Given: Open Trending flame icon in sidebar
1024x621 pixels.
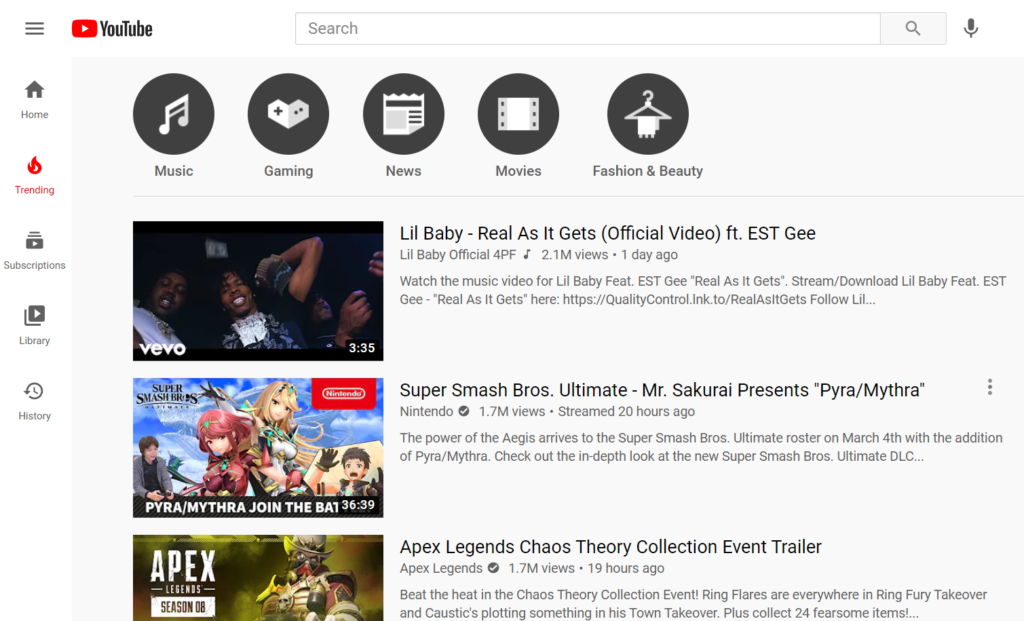Looking at the screenshot, I should tap(35, 167).
